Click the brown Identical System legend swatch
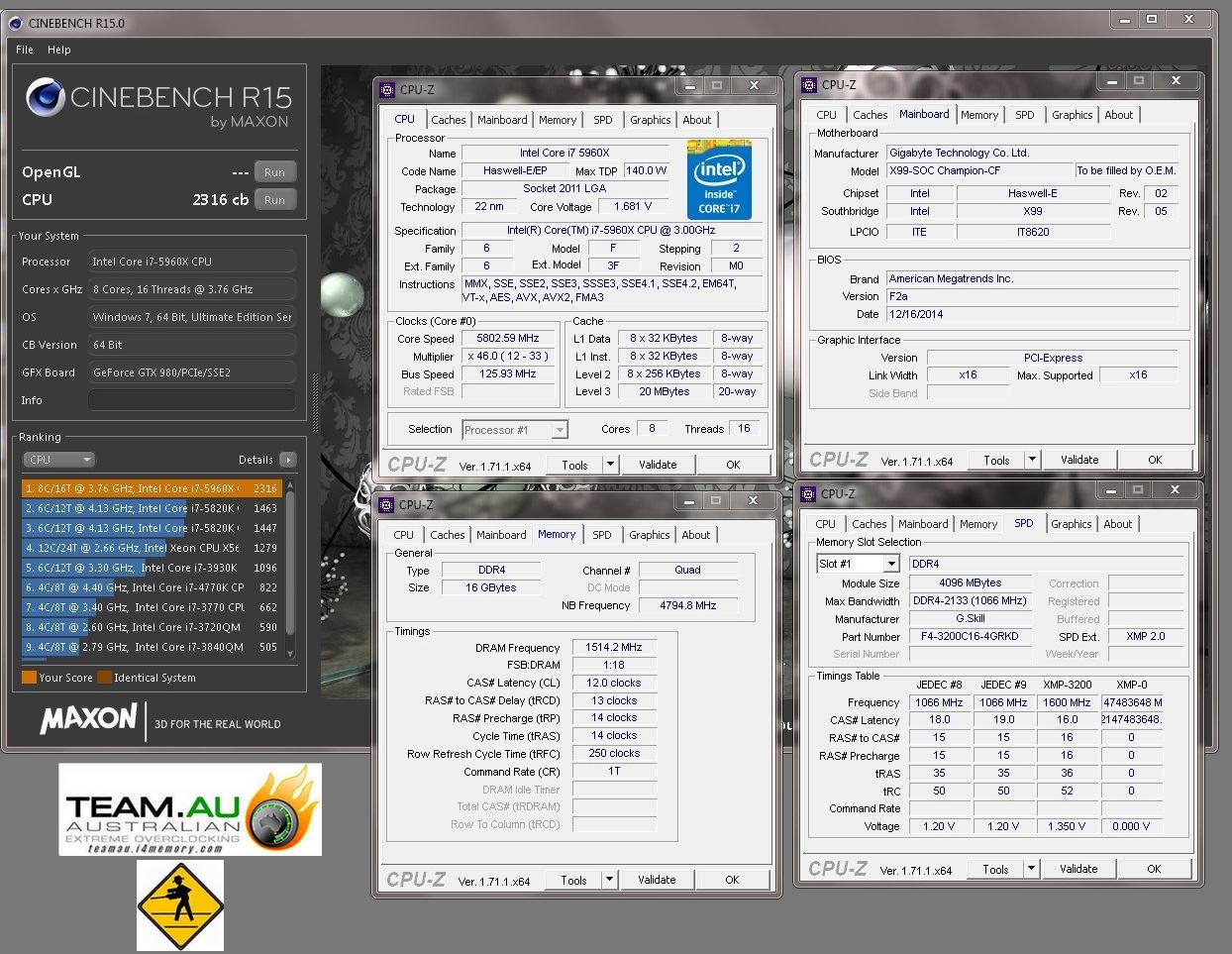The width and height of the screenshot is (1232, 954). (x=104, y=678)
